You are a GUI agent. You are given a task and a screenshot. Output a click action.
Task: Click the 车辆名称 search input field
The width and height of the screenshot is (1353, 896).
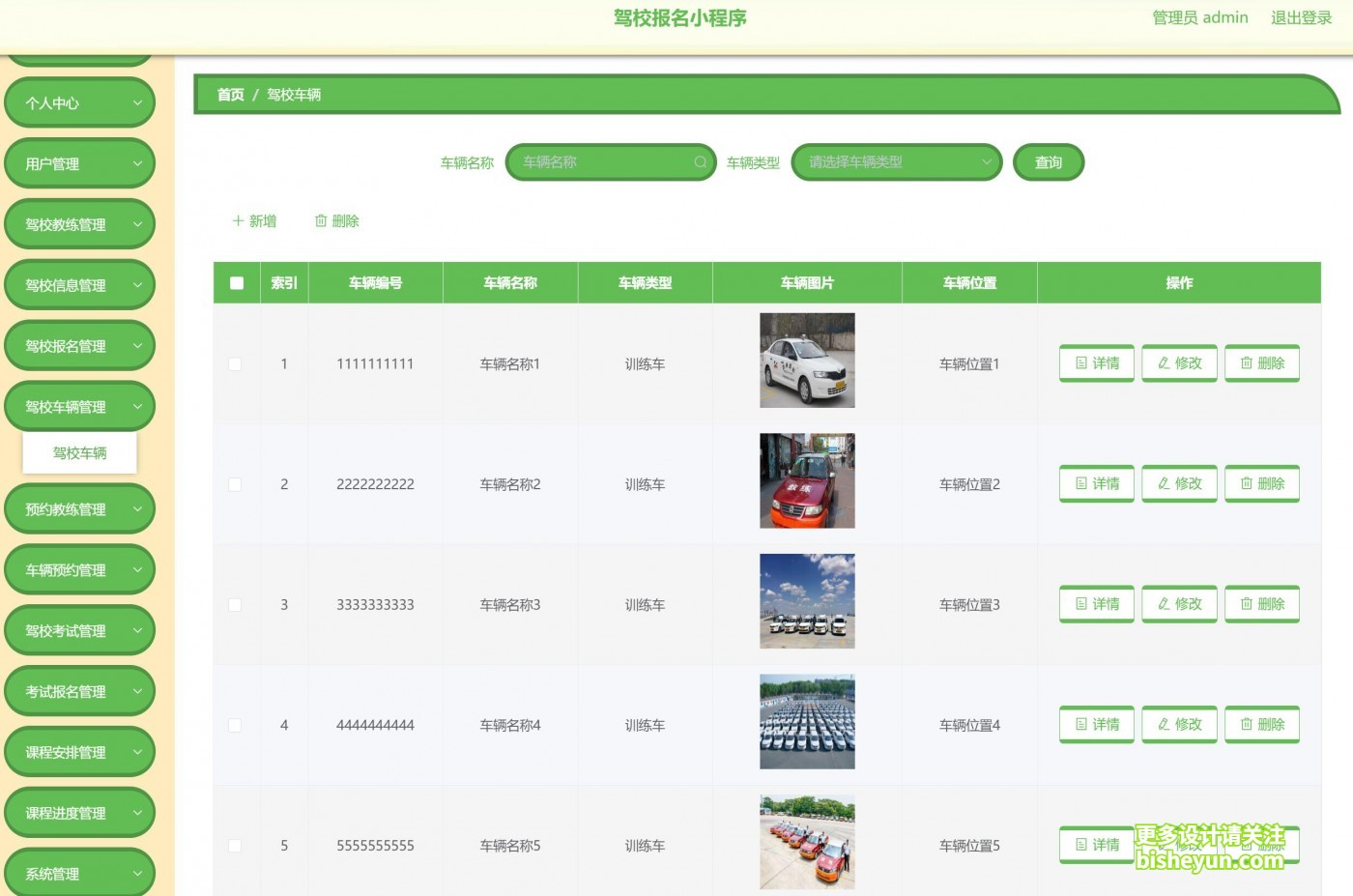[x=604, y=162]
